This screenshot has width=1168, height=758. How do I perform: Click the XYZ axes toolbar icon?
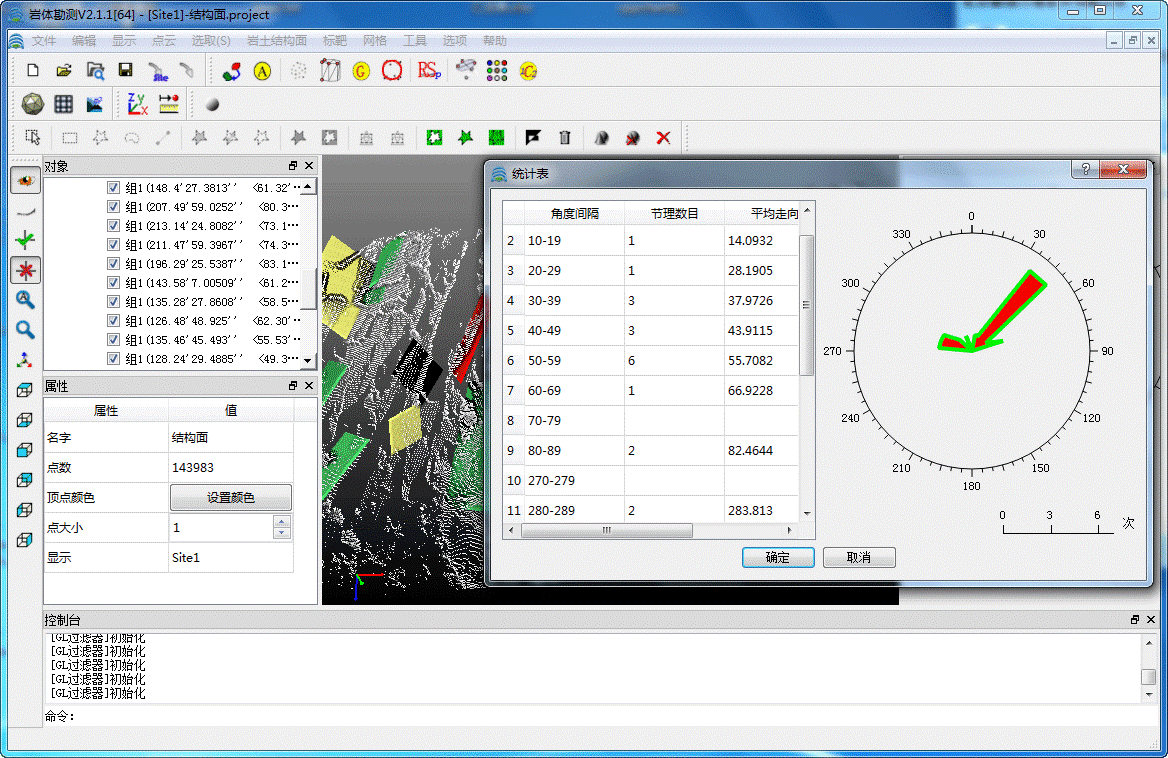(137, 104)
